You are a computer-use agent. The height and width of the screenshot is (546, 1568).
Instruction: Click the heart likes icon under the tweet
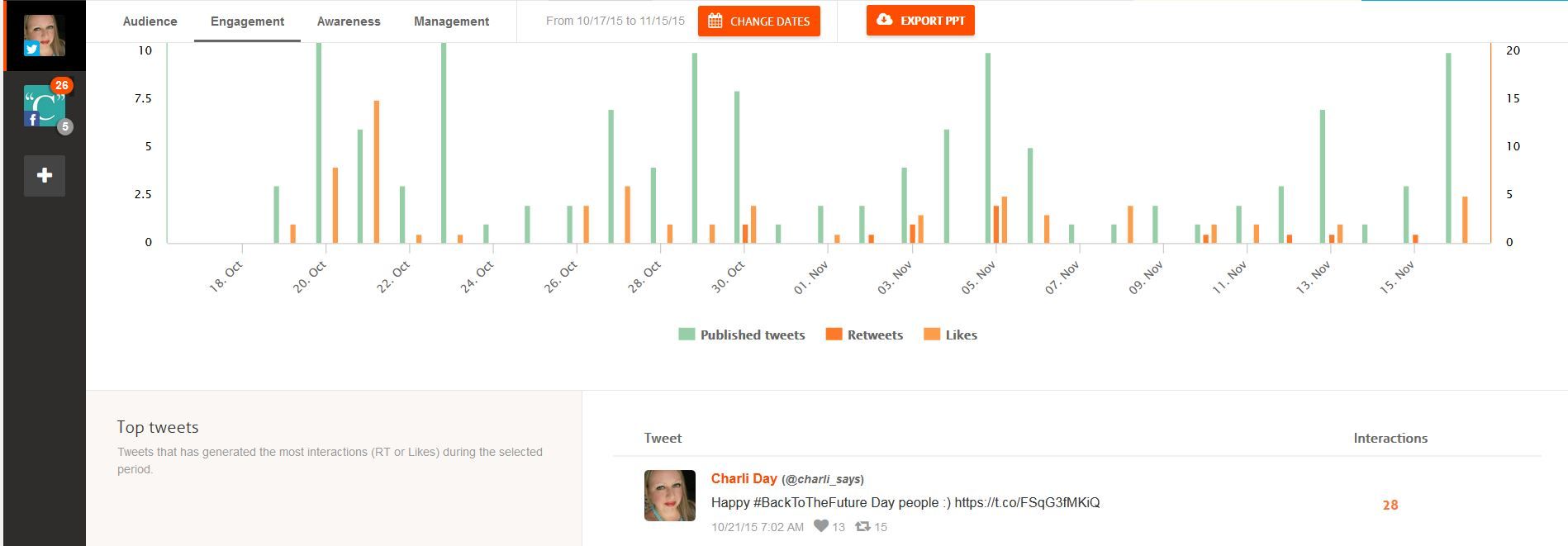point(820,526)
